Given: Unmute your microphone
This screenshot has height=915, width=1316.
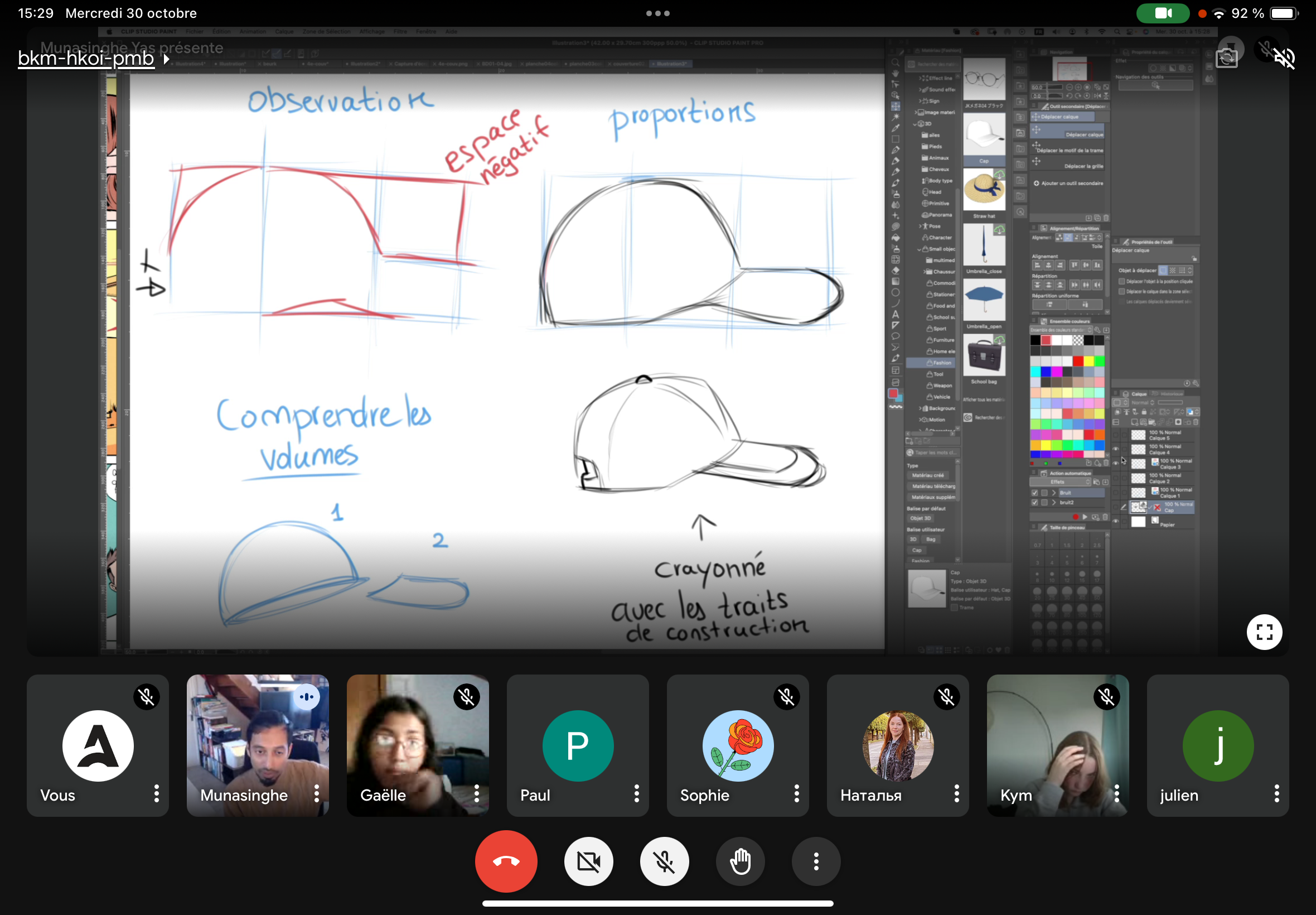Looking at the screenshot, I should [664, 861].
